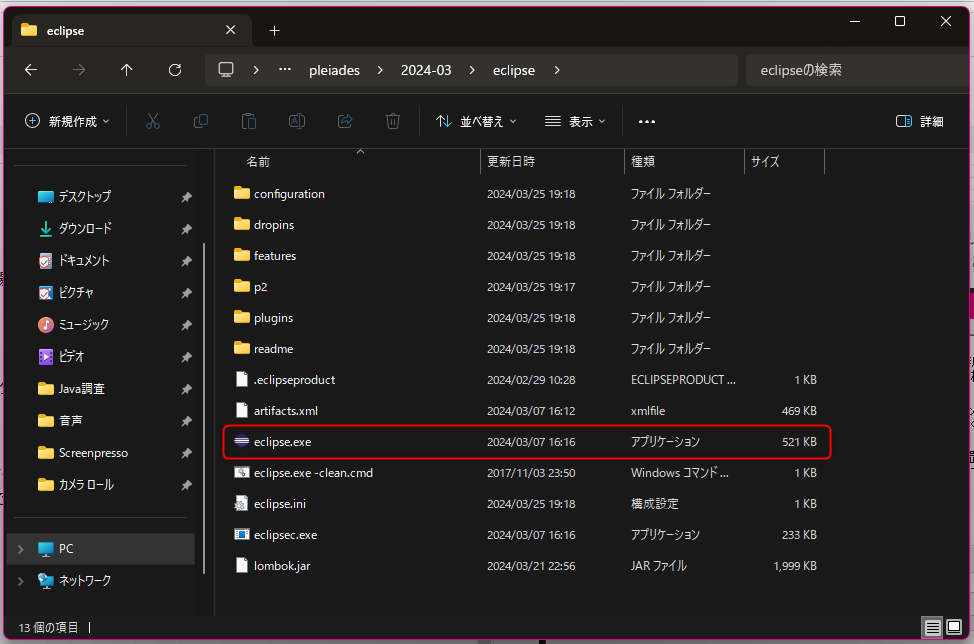Click the eclipseの検索 search box

point(857,70)
